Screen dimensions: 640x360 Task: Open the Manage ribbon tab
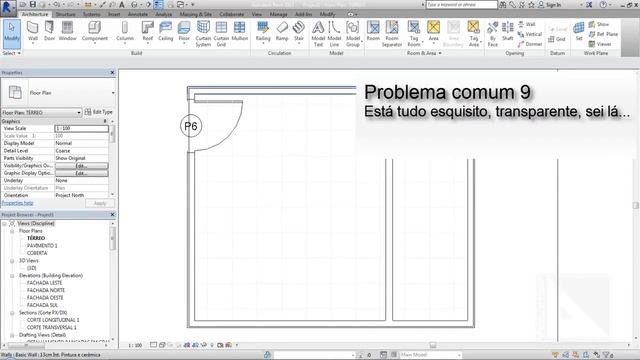[x=278, y=14]
